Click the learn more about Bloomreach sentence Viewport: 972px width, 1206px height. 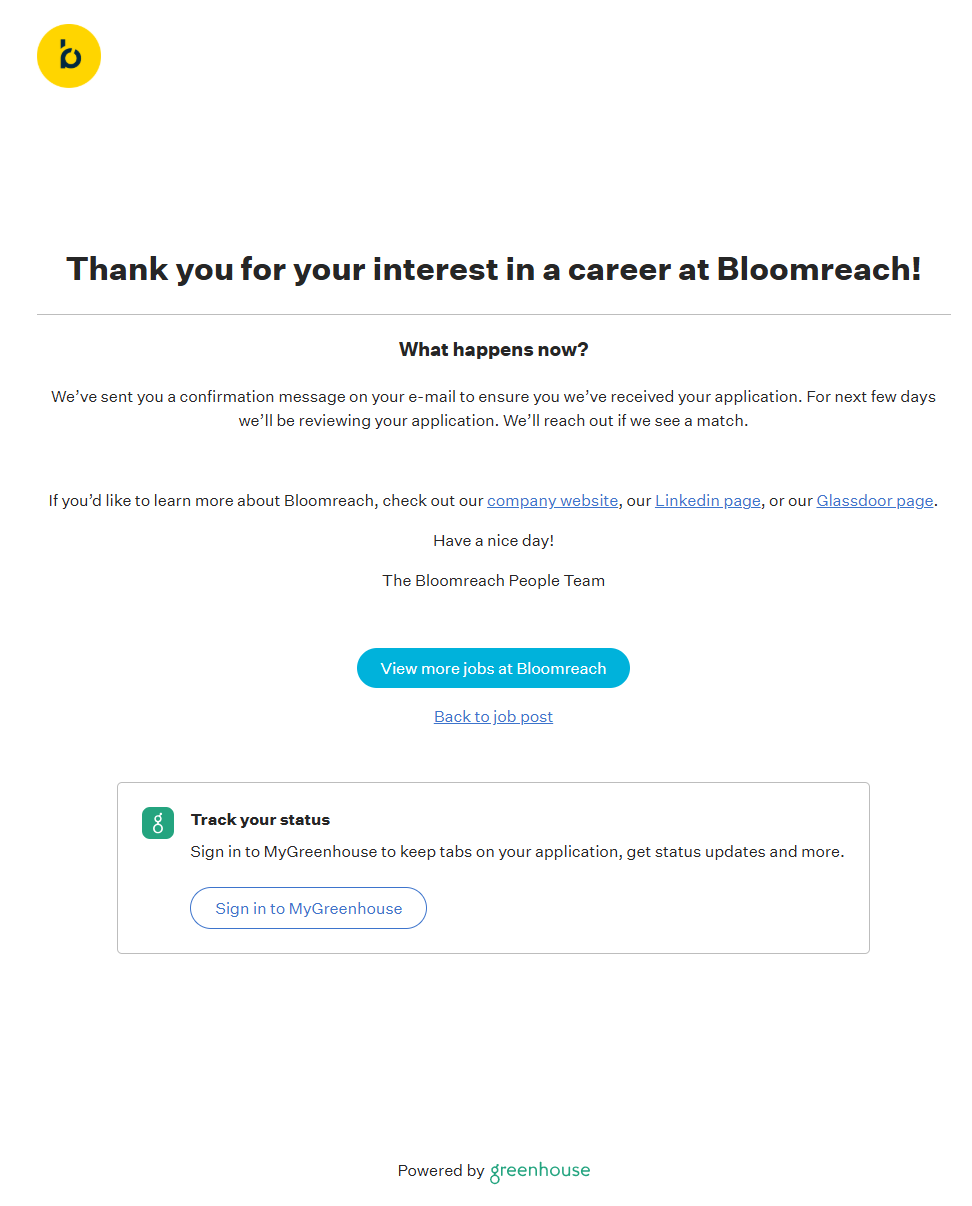point(266,501)
